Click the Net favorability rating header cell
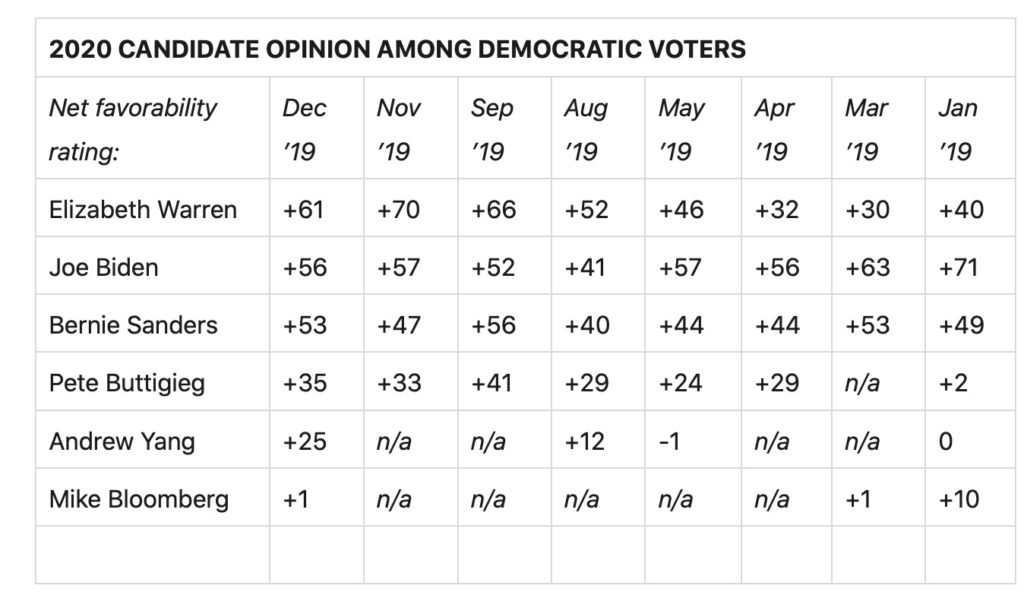The image size is (1024, 595). 133,129
